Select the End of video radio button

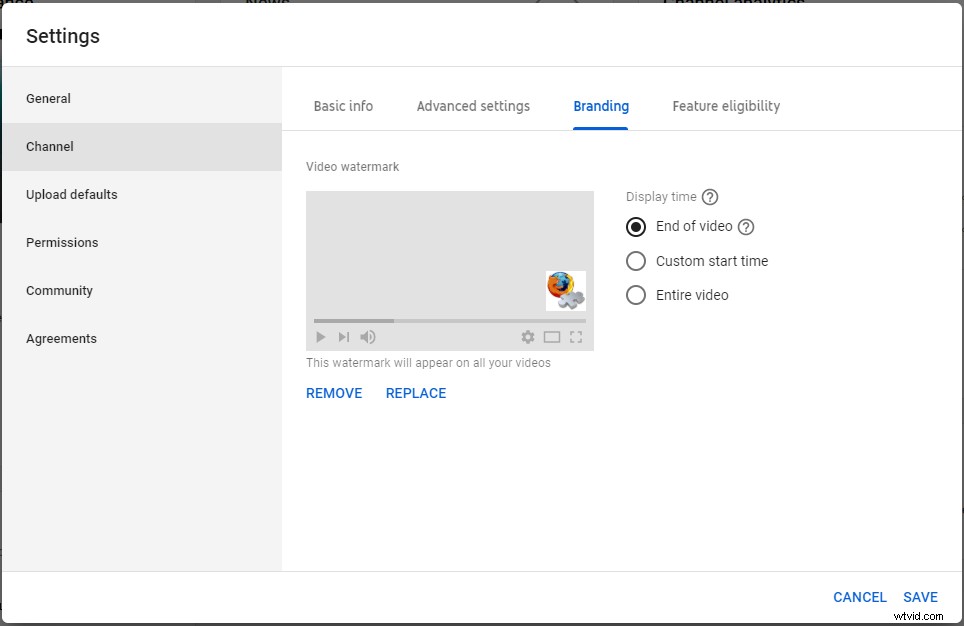coord(636,227)
